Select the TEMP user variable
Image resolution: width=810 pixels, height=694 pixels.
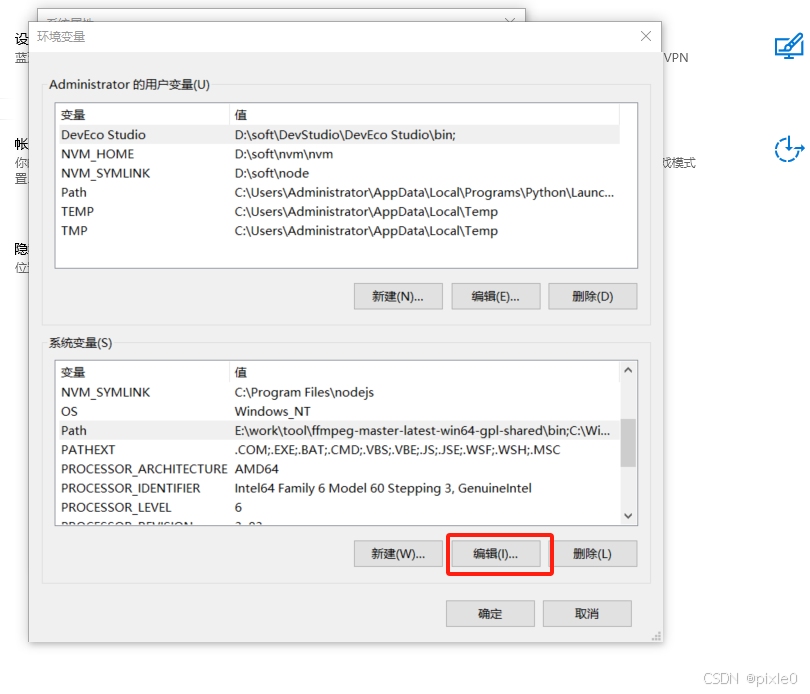[x=339, y=211]
